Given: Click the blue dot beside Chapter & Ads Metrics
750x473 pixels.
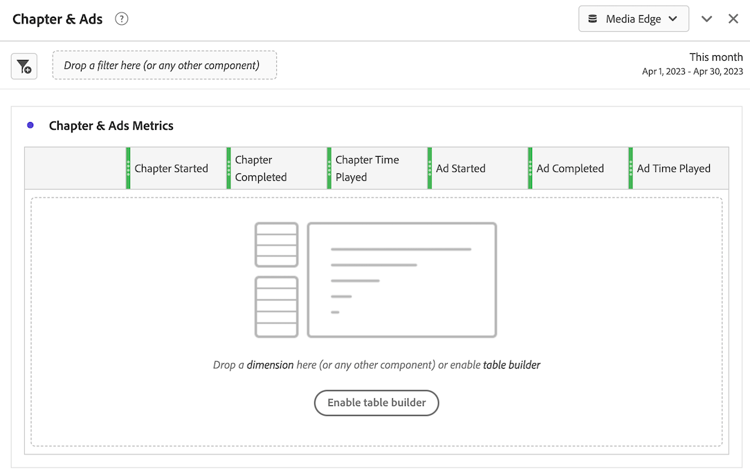Looking at the screenshot, I should pos(31,125).
